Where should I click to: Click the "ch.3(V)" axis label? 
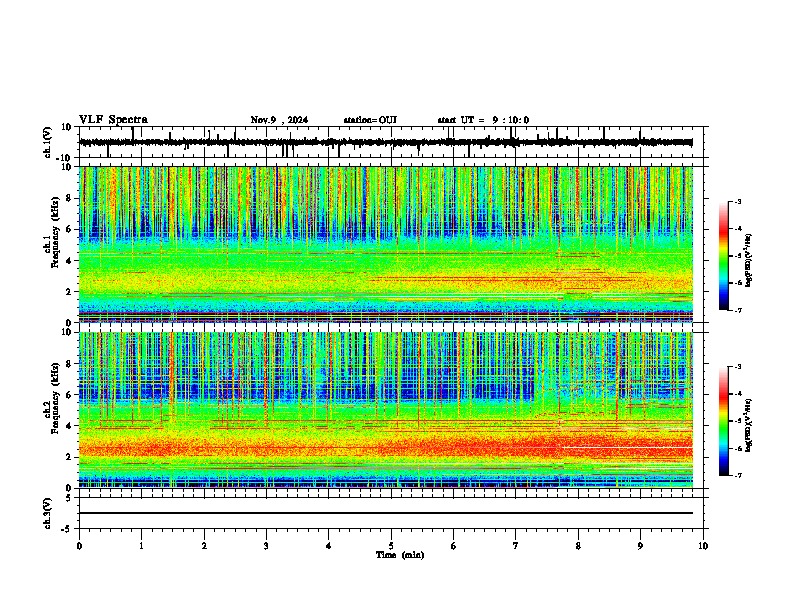pos(48,513)
